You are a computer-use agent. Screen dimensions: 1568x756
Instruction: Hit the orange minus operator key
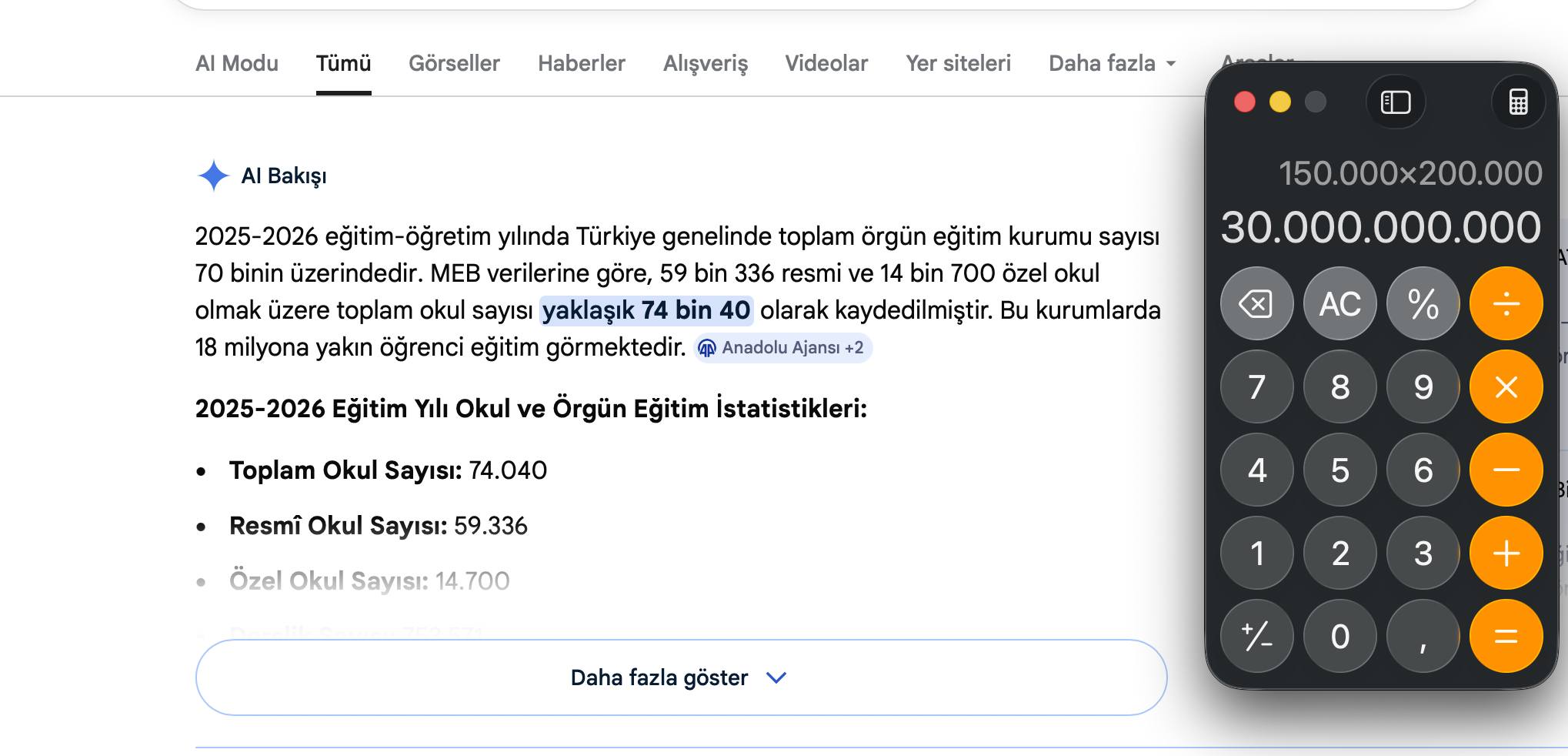(1506, 470)
